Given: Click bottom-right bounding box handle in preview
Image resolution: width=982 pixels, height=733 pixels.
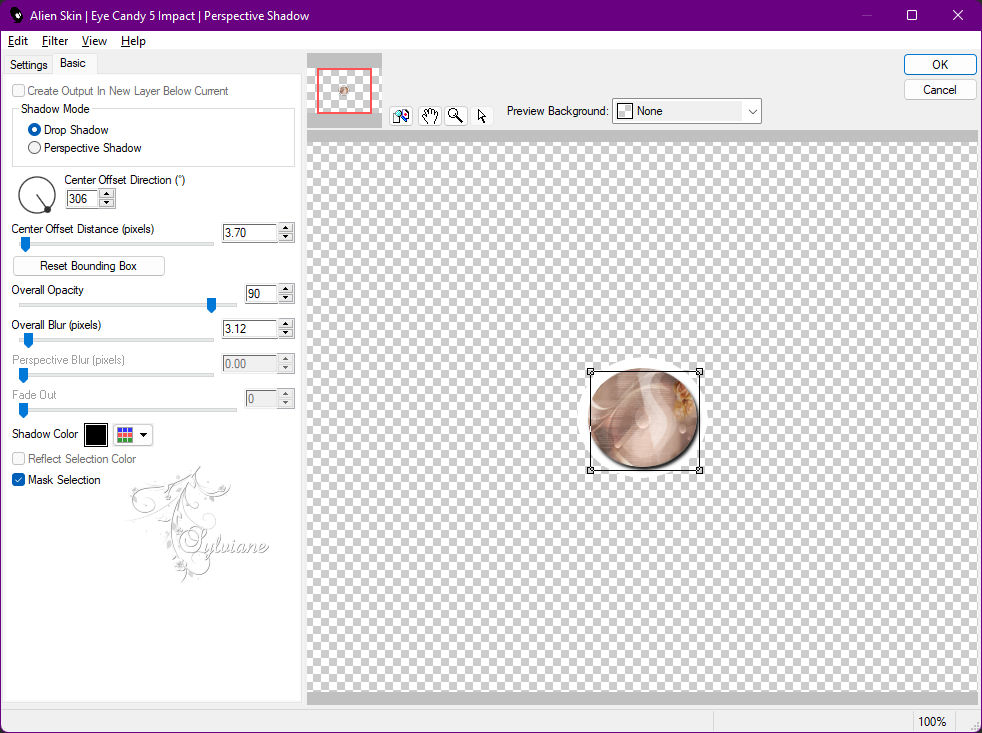Looking at the screenshot, I should click(x=700, y=470).
